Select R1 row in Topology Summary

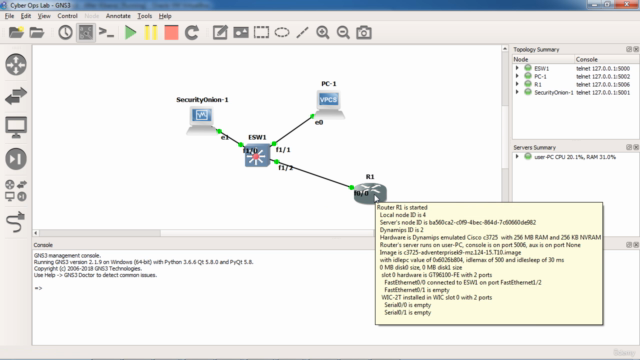point(576,84)
